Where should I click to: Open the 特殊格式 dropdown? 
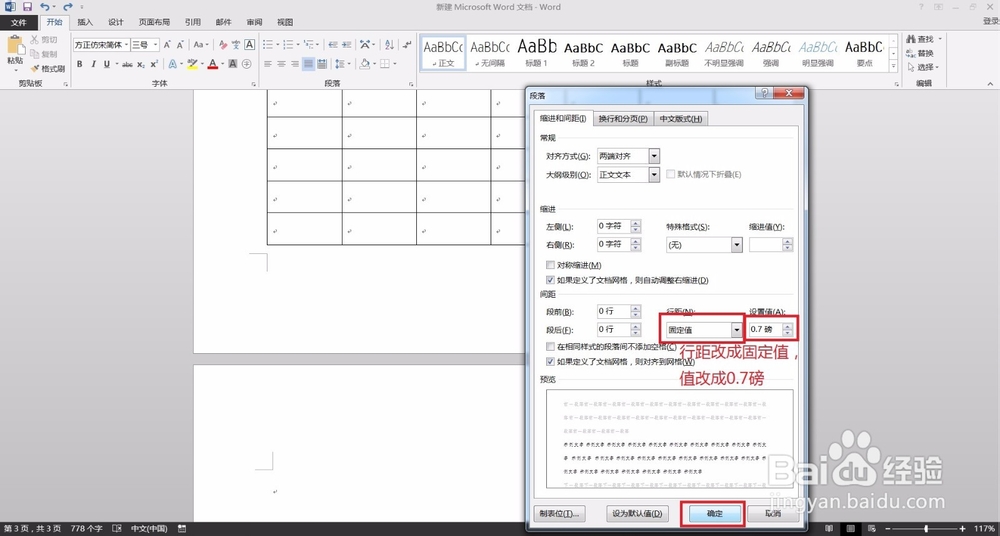pos(737,245)
